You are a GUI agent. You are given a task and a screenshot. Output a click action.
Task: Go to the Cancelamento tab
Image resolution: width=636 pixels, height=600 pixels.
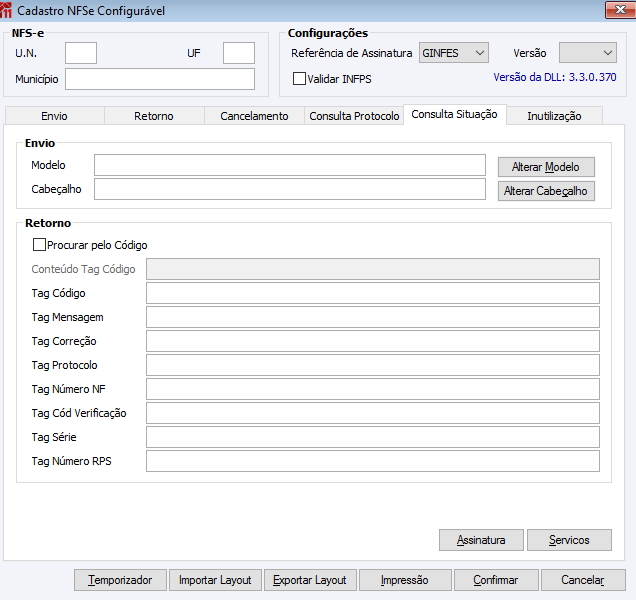point(254,116)
